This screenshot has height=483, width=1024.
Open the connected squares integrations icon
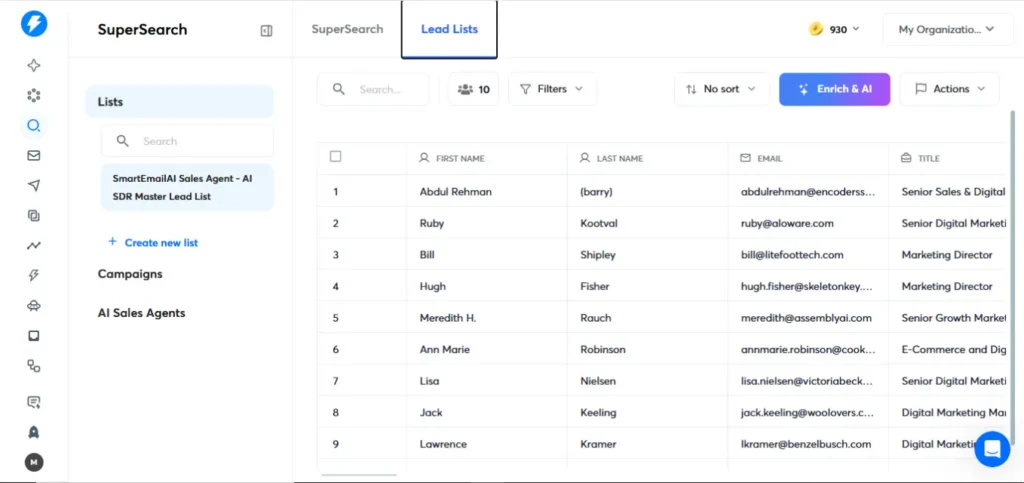34,366
